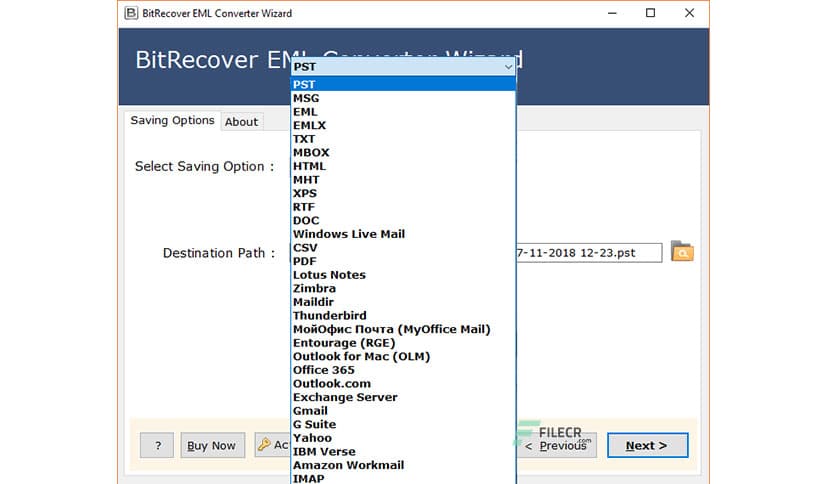Click the Next > button
Screen dimensions: 836x484
coord(647,445)
